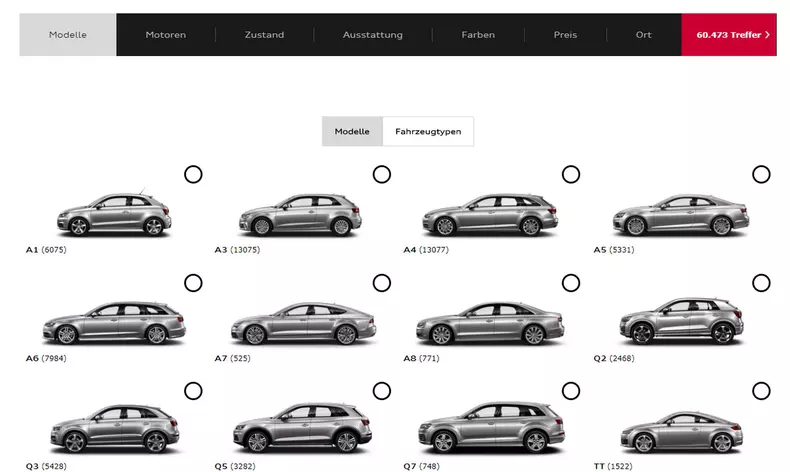Click the TT car image

point(681,432)
